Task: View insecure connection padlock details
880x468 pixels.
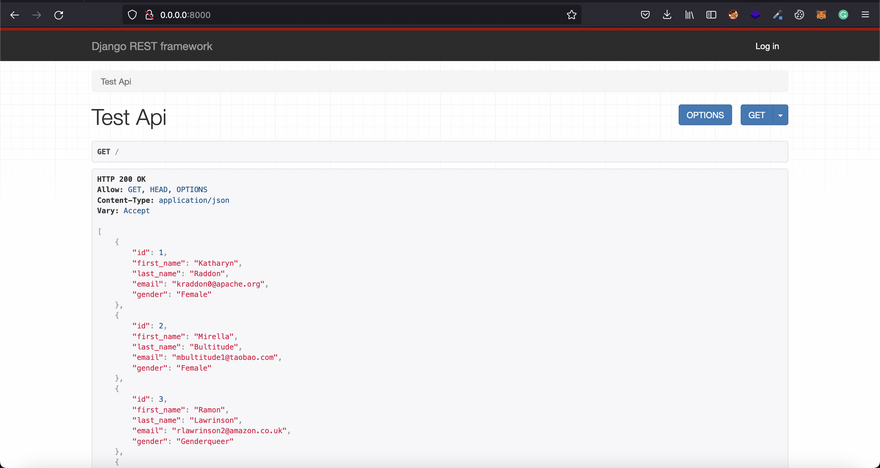Action: point(148,15)
